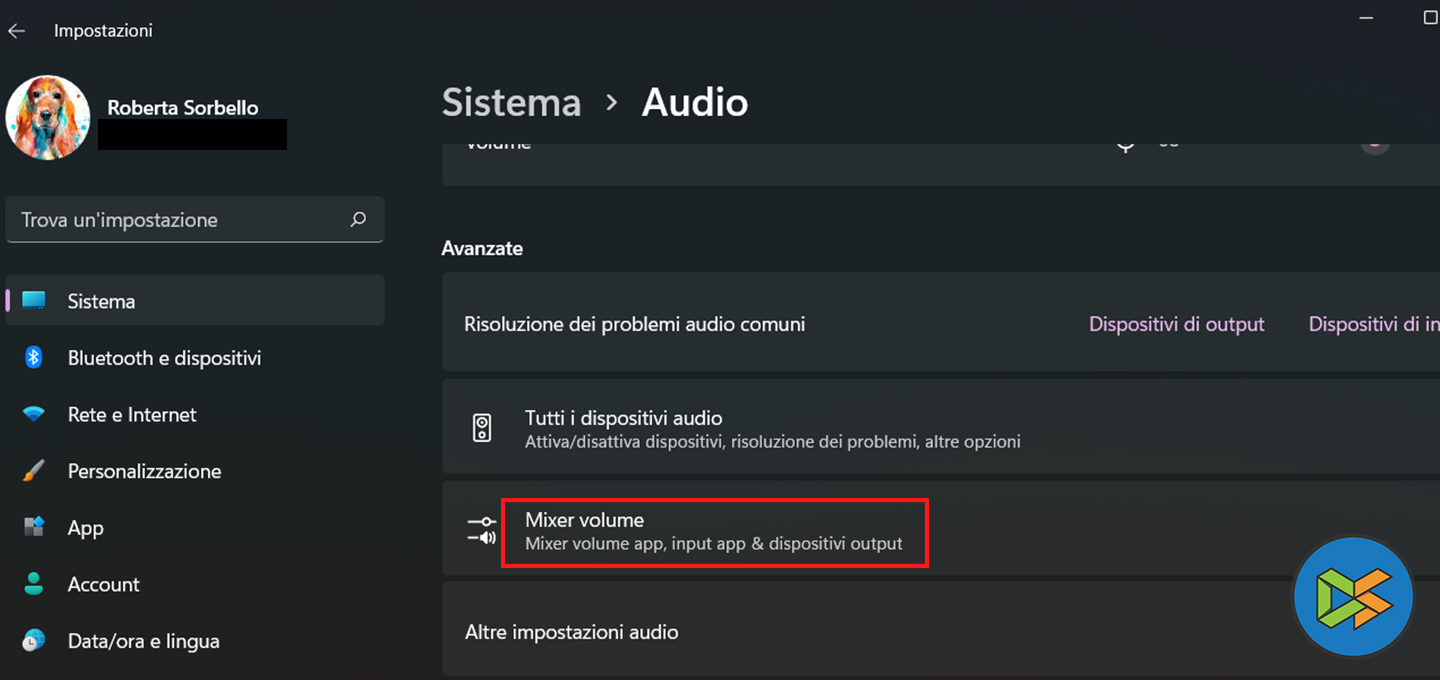Click the dog profile picture
Viewport: 1440px width, 680px height.
click(48, 118)
